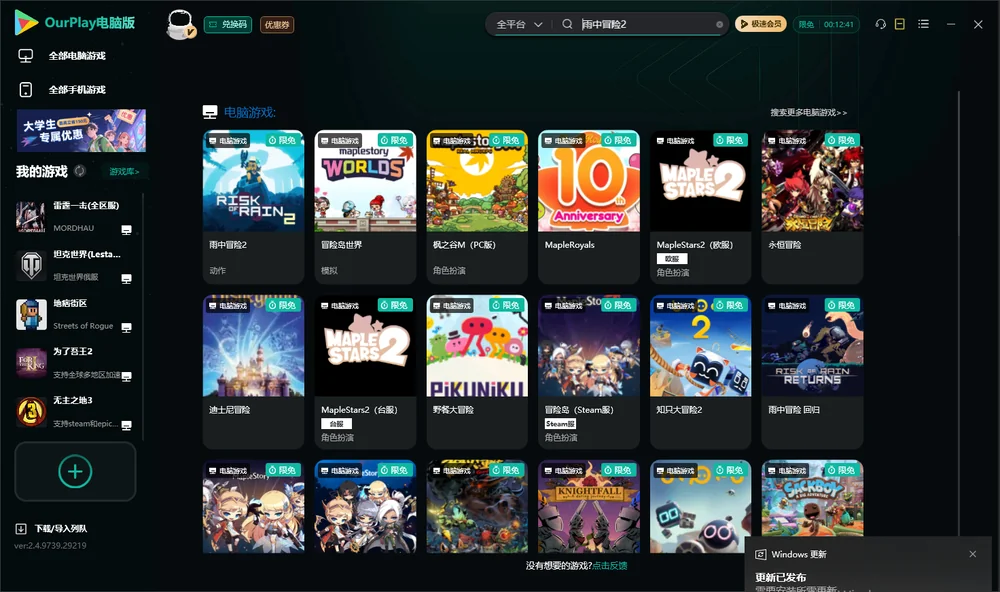Open the 枫之谷M (PC版) game card
Screen dimensions: 1000x592
[x=477, y=207]
